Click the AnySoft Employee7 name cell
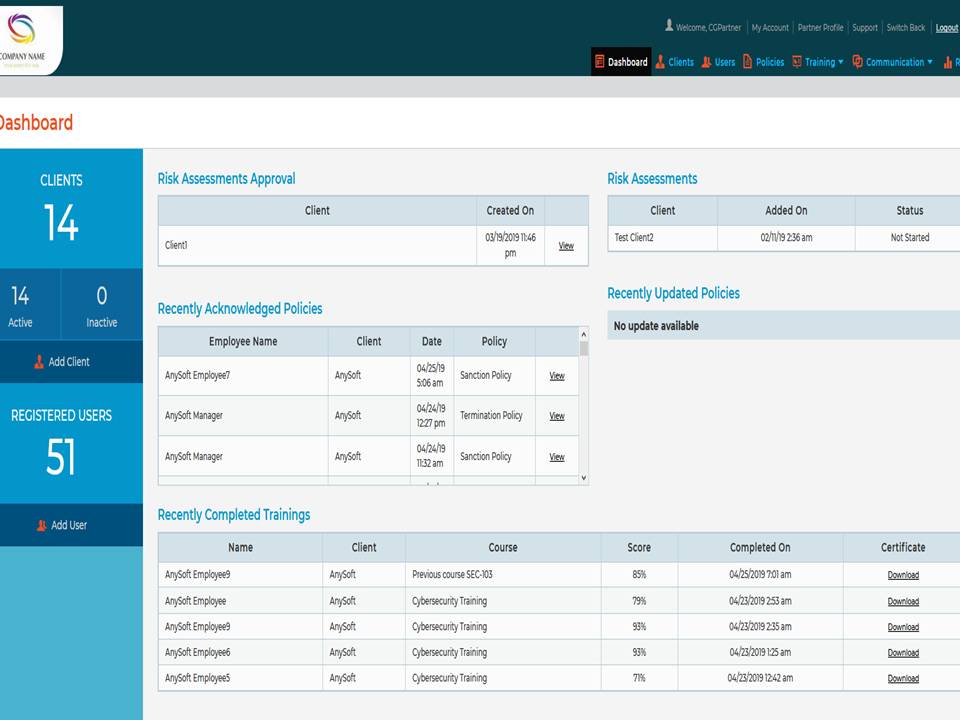 point(243,375)
